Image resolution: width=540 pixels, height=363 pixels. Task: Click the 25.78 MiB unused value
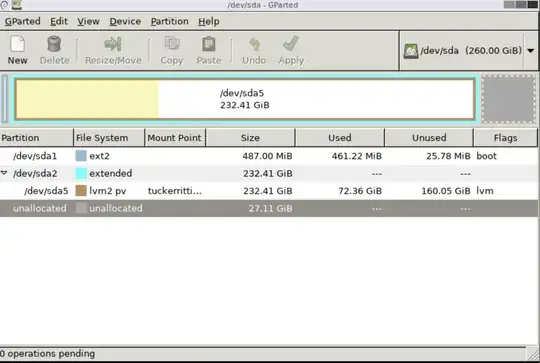pos(448,156)
